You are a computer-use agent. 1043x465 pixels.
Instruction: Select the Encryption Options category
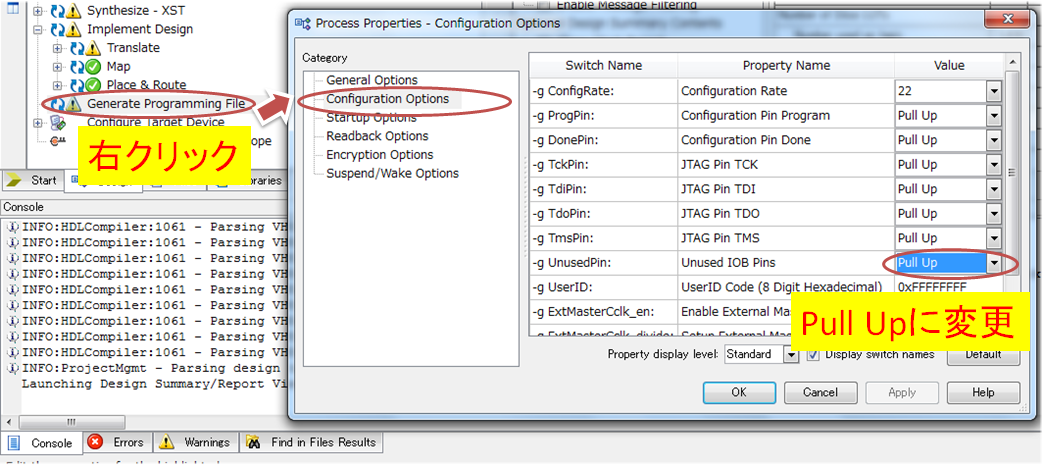pyautogui.click(x=379, y=155)
